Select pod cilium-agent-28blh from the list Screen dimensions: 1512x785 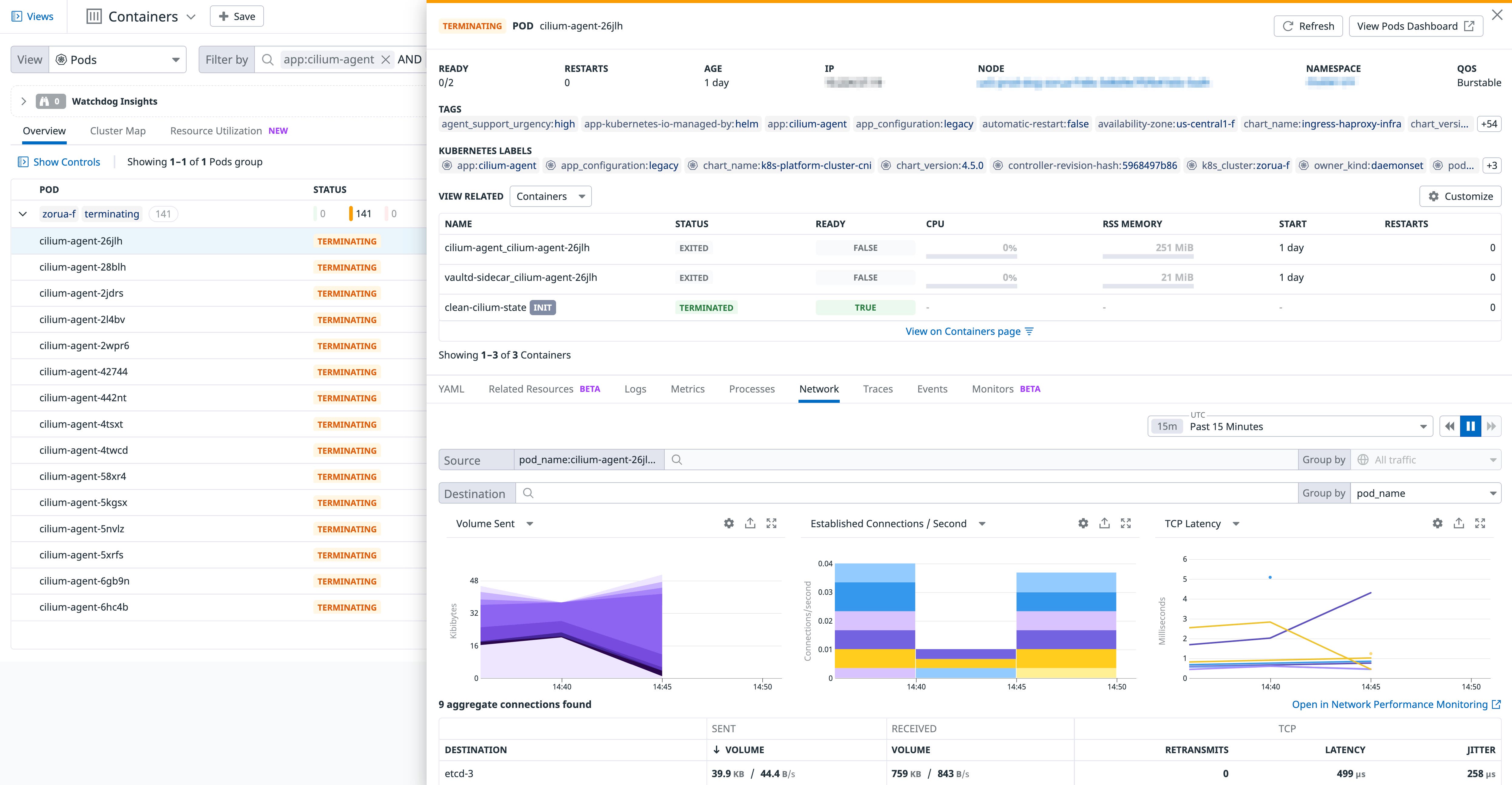tap(83, 267)
